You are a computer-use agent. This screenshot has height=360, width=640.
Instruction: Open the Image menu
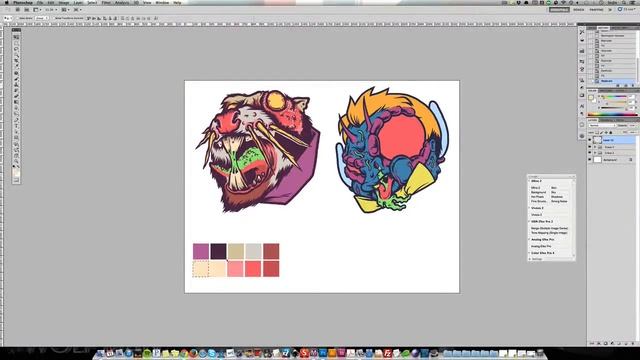(64, 2)
